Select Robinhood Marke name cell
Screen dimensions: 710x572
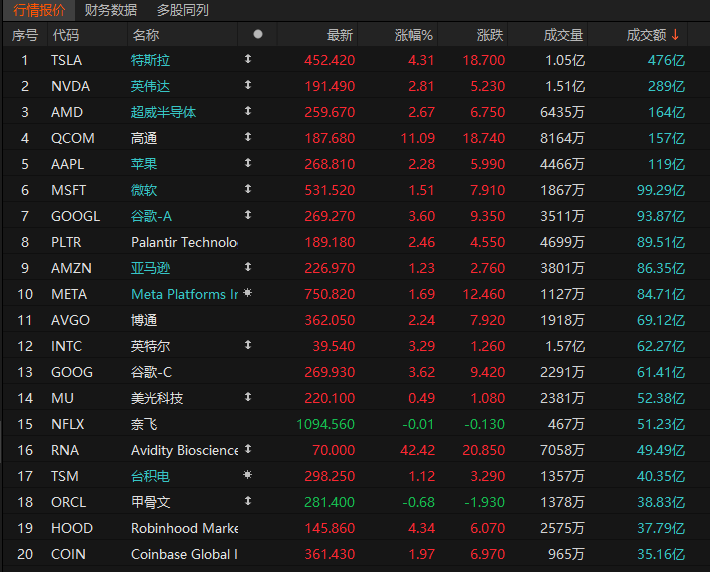(184, 529)
